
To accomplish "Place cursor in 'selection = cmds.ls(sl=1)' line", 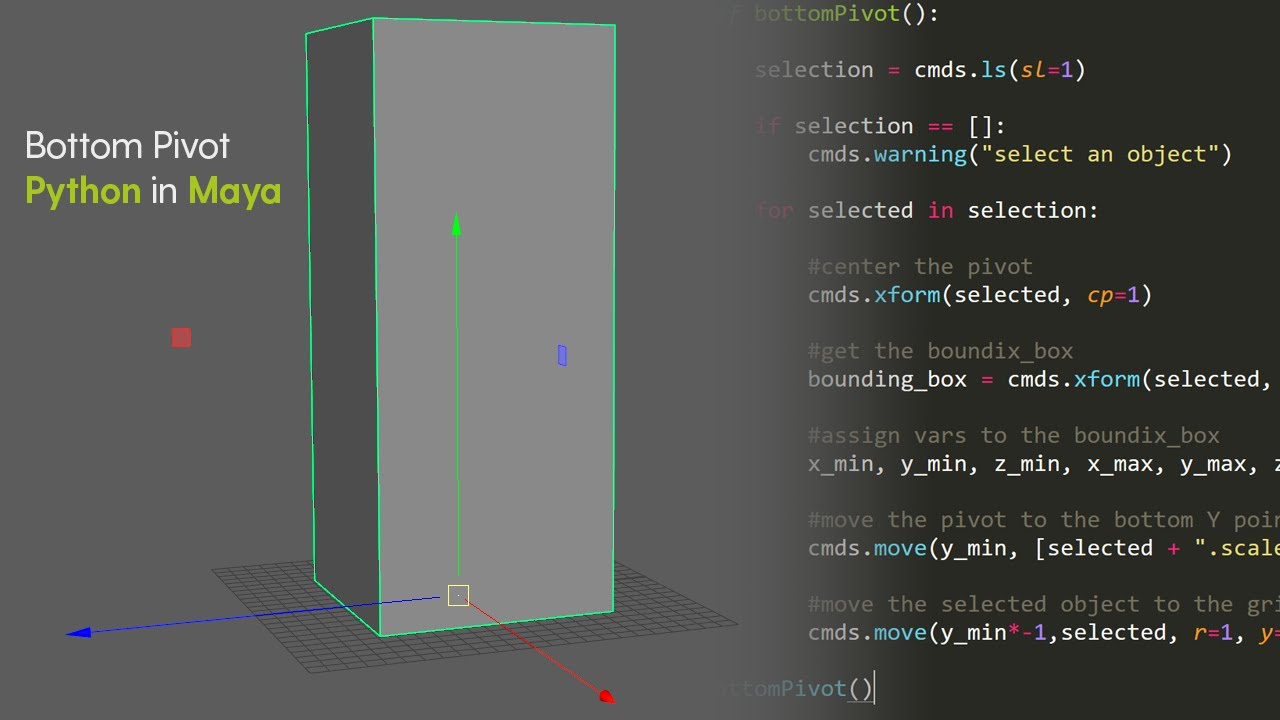I will point(920,69).
